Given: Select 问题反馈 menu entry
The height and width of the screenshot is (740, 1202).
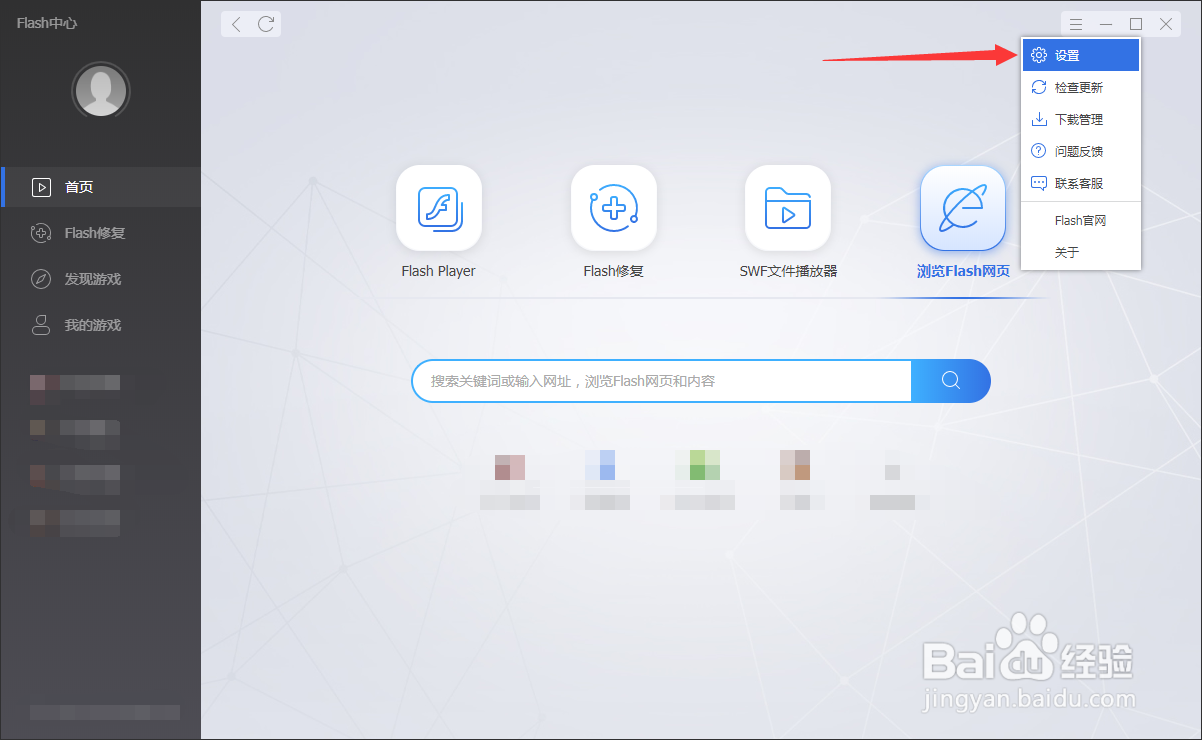Looking at the screenshot, I should (1081, 151).
